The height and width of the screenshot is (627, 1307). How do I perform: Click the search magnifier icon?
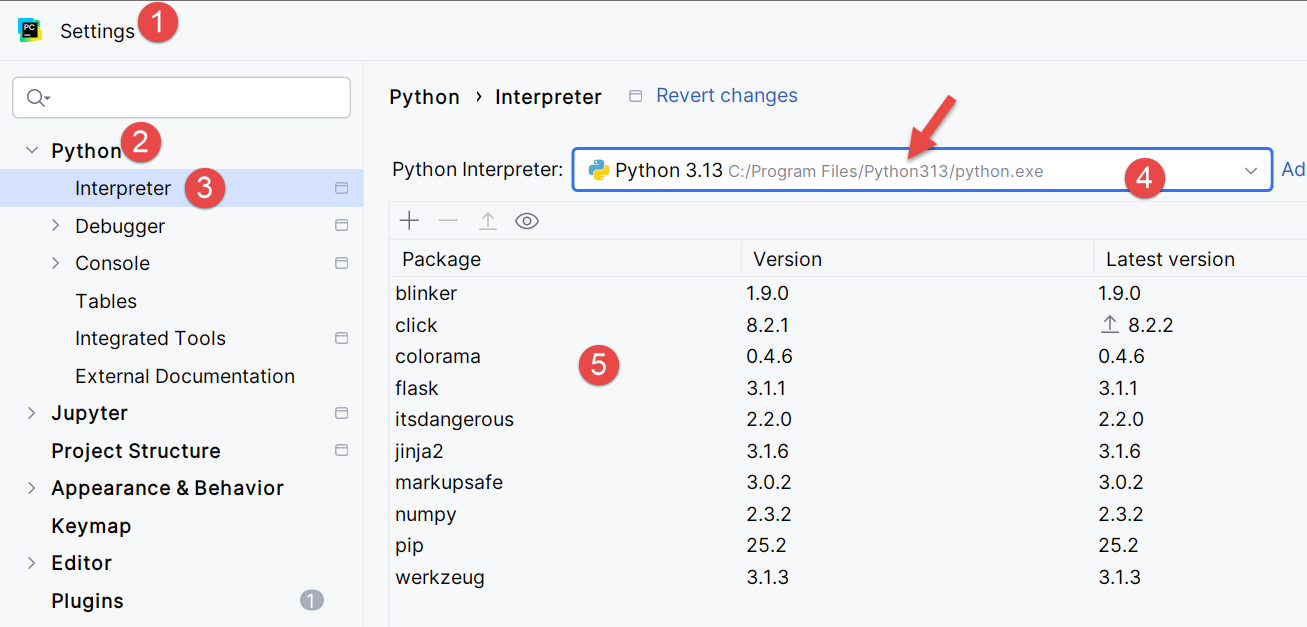point(36,98)
